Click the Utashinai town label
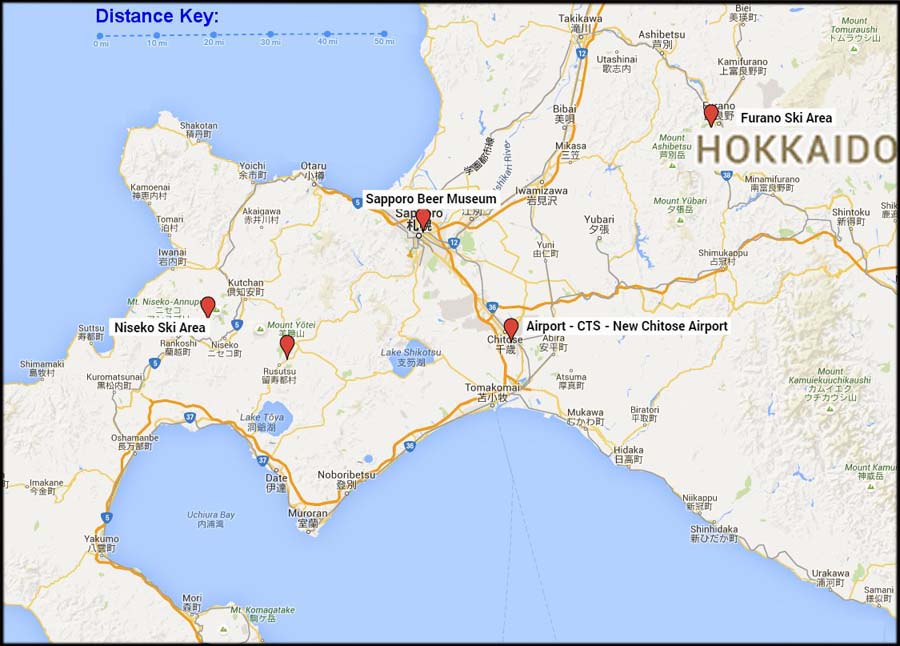The width and height of the screenshot is (900, 646). [617, 64]
